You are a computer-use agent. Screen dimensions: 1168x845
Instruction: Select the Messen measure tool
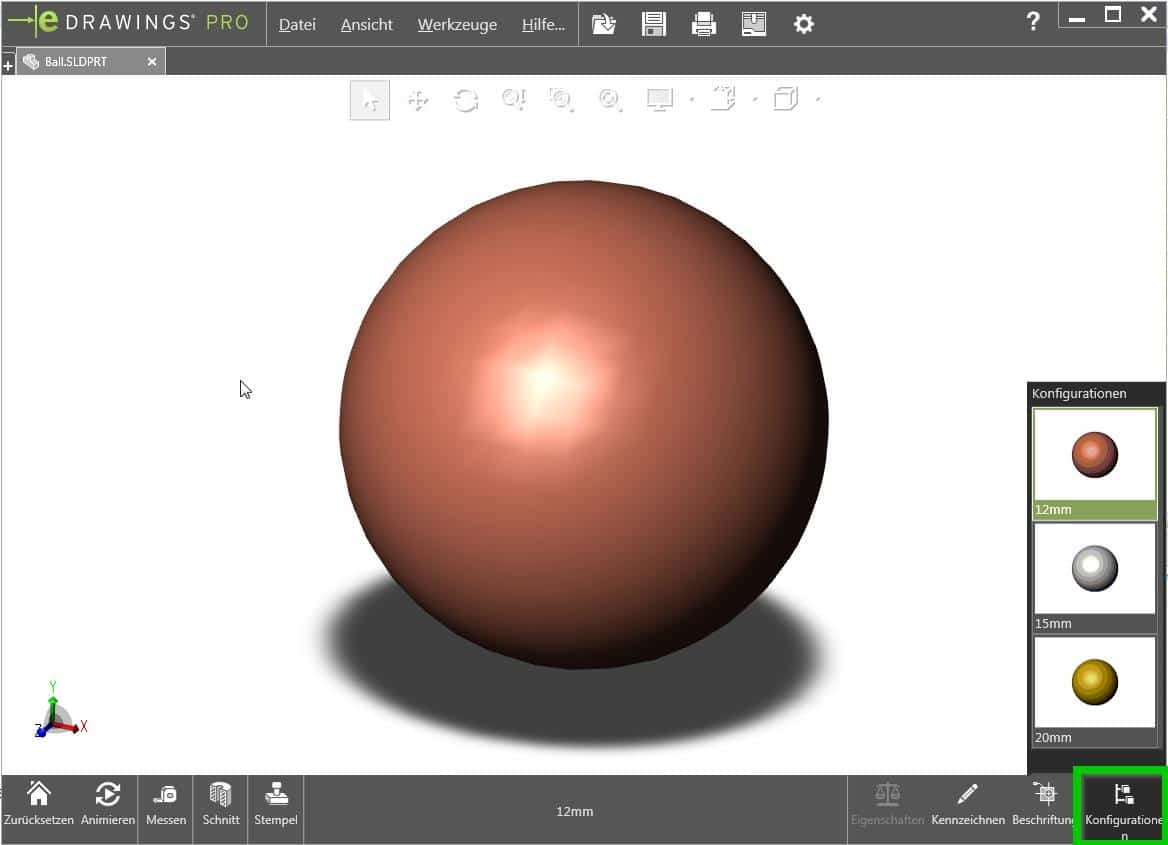166,804
